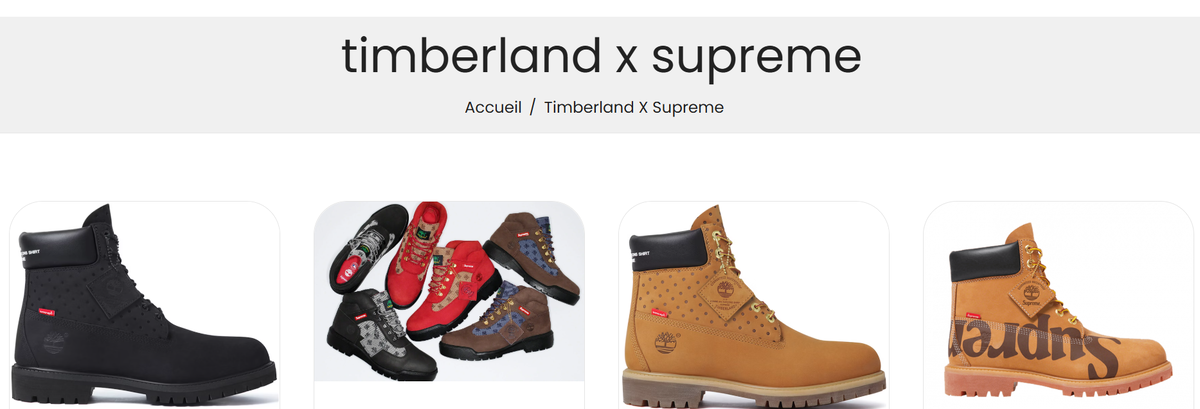Select the Timberland X Supreme breadcrumb item
Viewport: 1200px width, 409px height.
click(x=634, y=107)
